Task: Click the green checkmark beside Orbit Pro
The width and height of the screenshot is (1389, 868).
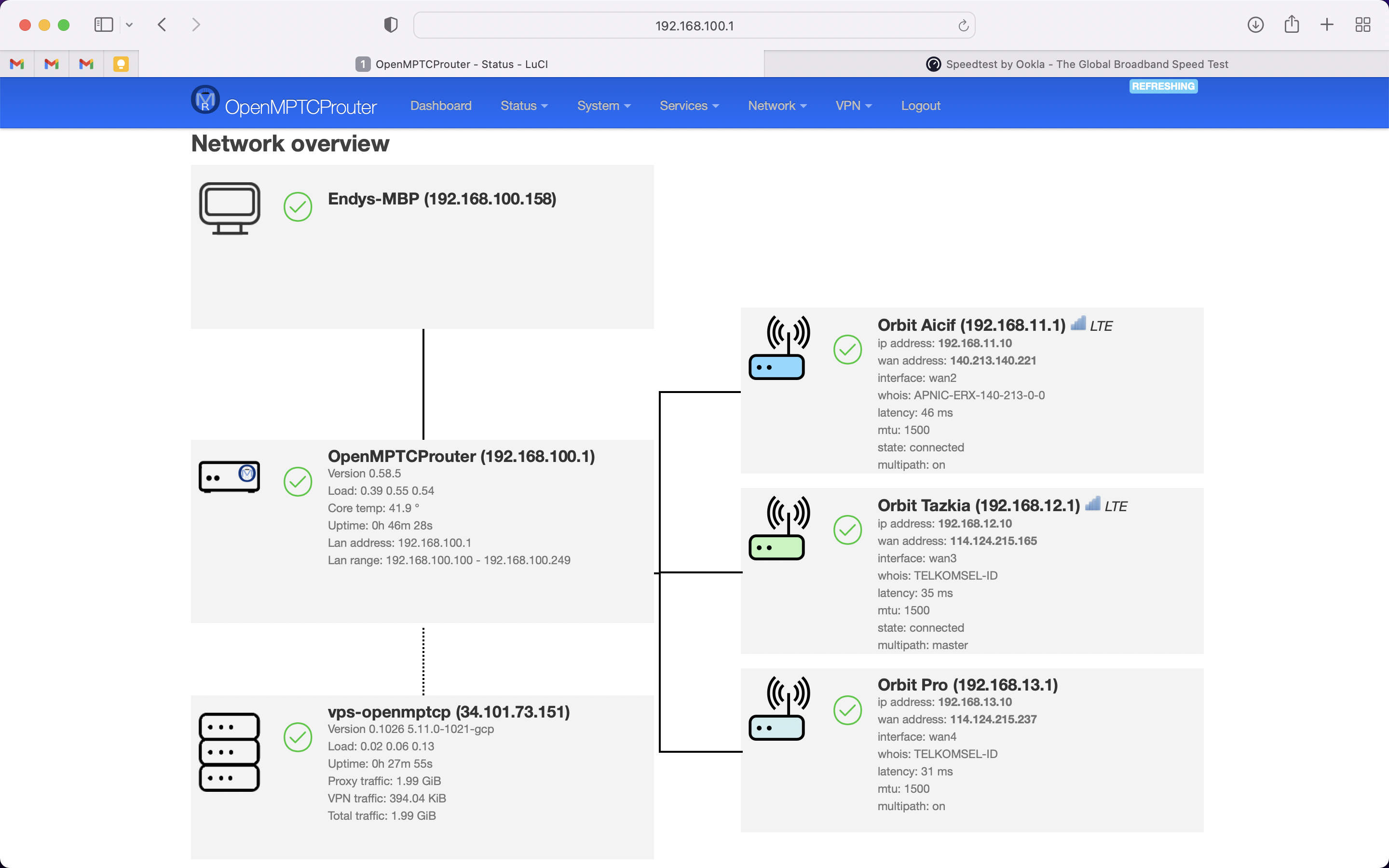Action: coord(848,710)
